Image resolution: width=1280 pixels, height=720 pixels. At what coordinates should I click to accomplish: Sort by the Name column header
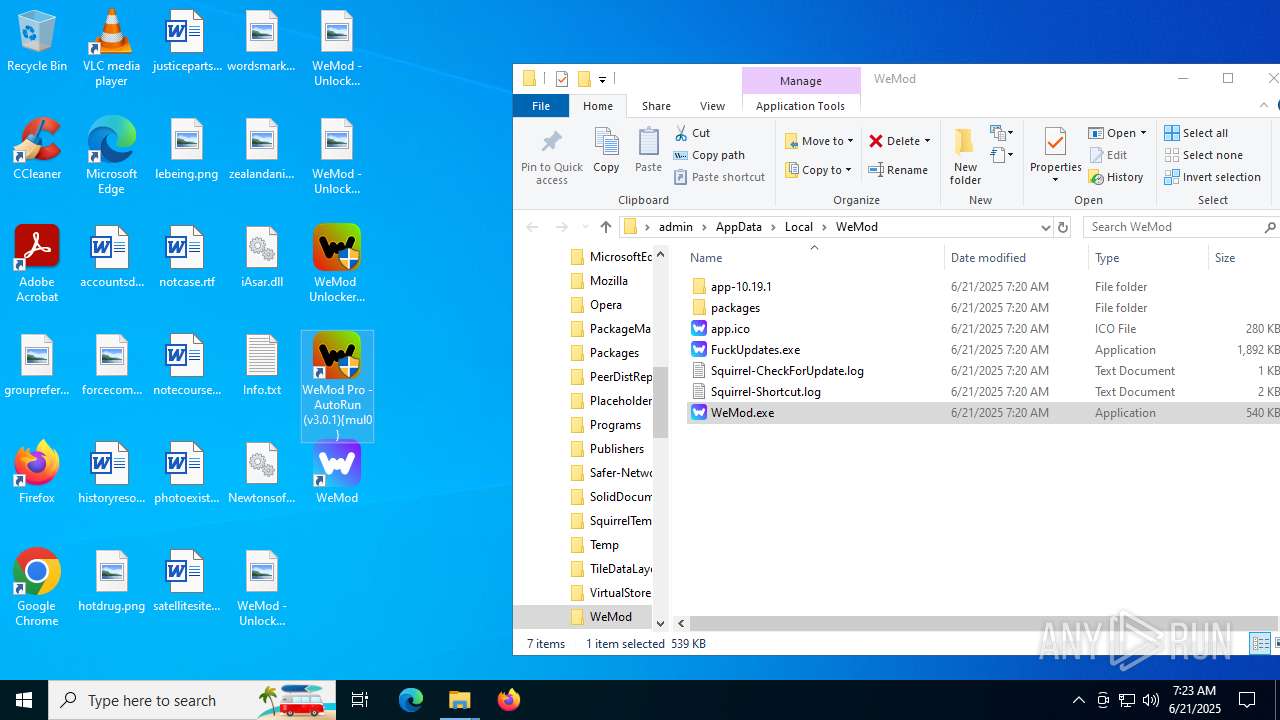click(814, 258)
